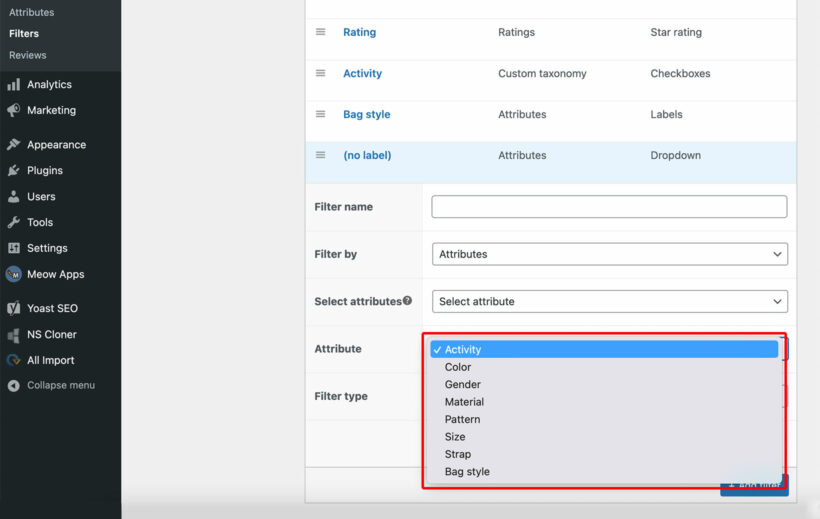
Task: Click the Custom taxonomy cell
Action: (542, 73)
